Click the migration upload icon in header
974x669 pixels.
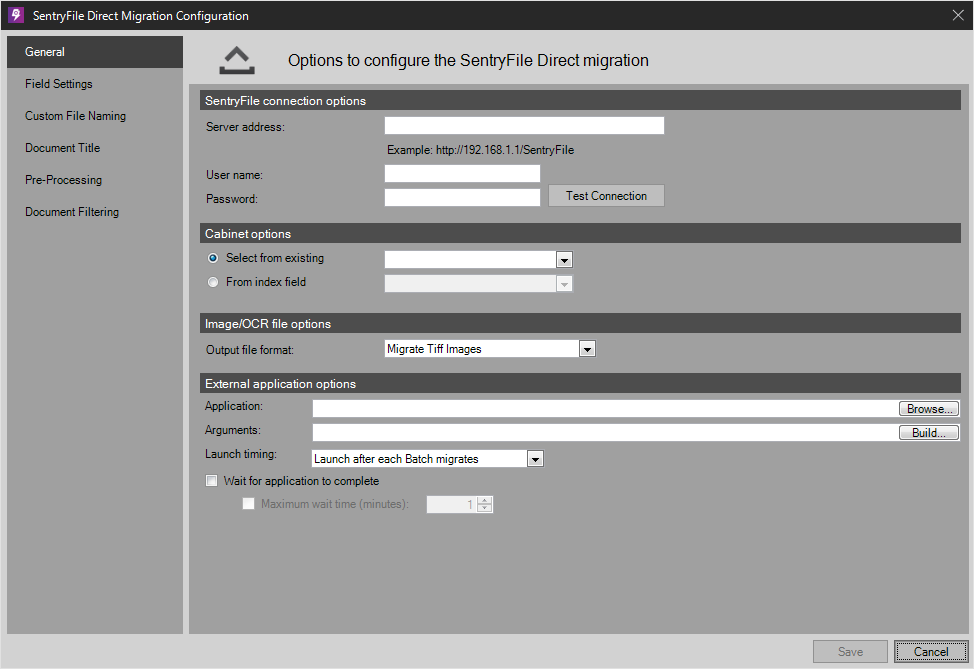click(x=237, y=60)
